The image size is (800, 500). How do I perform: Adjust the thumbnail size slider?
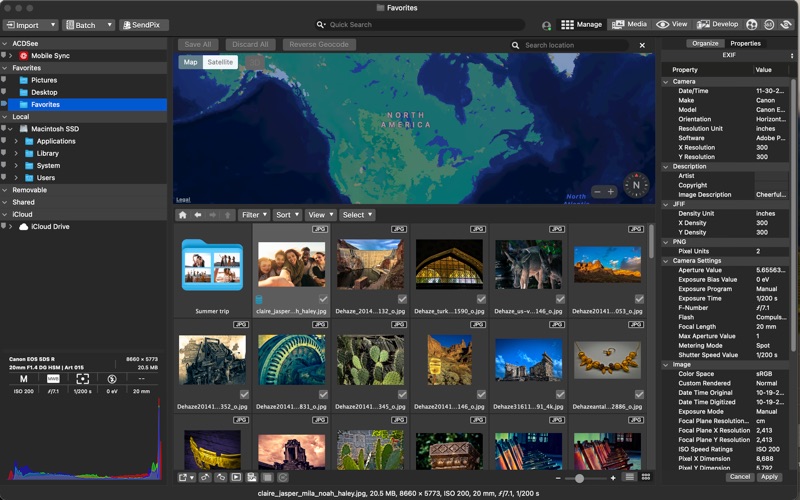pos(580,478)
